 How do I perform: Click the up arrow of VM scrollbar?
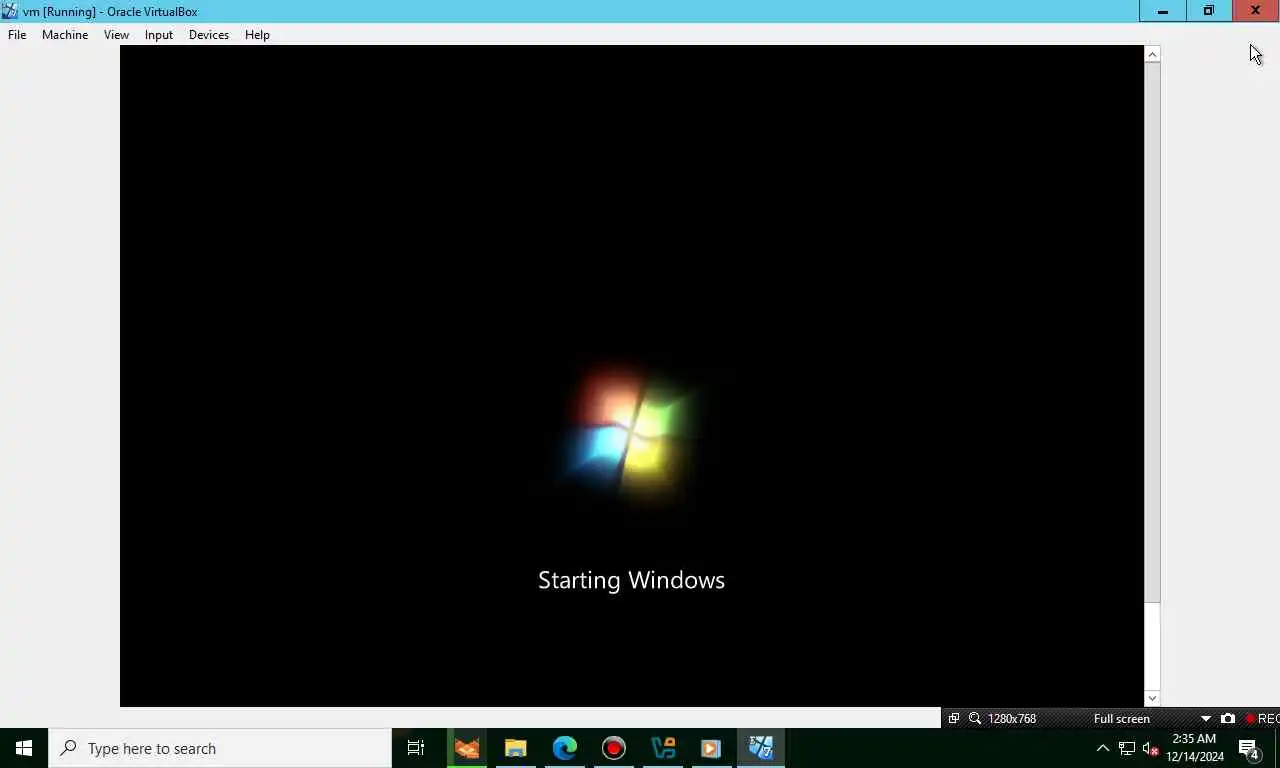pos(1152,54)
